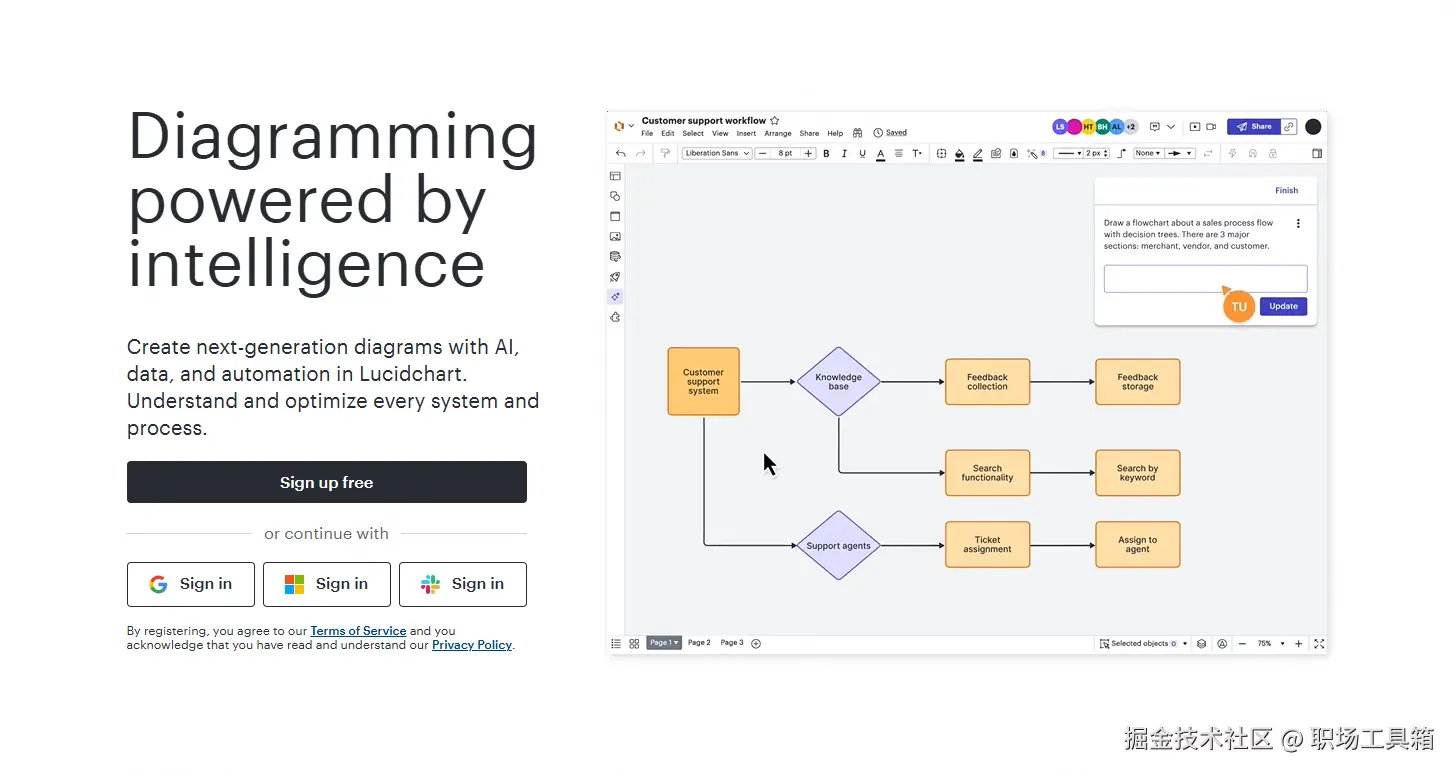Select the format painter roller icon
The image size is (1456, 774).
[665, 153]
